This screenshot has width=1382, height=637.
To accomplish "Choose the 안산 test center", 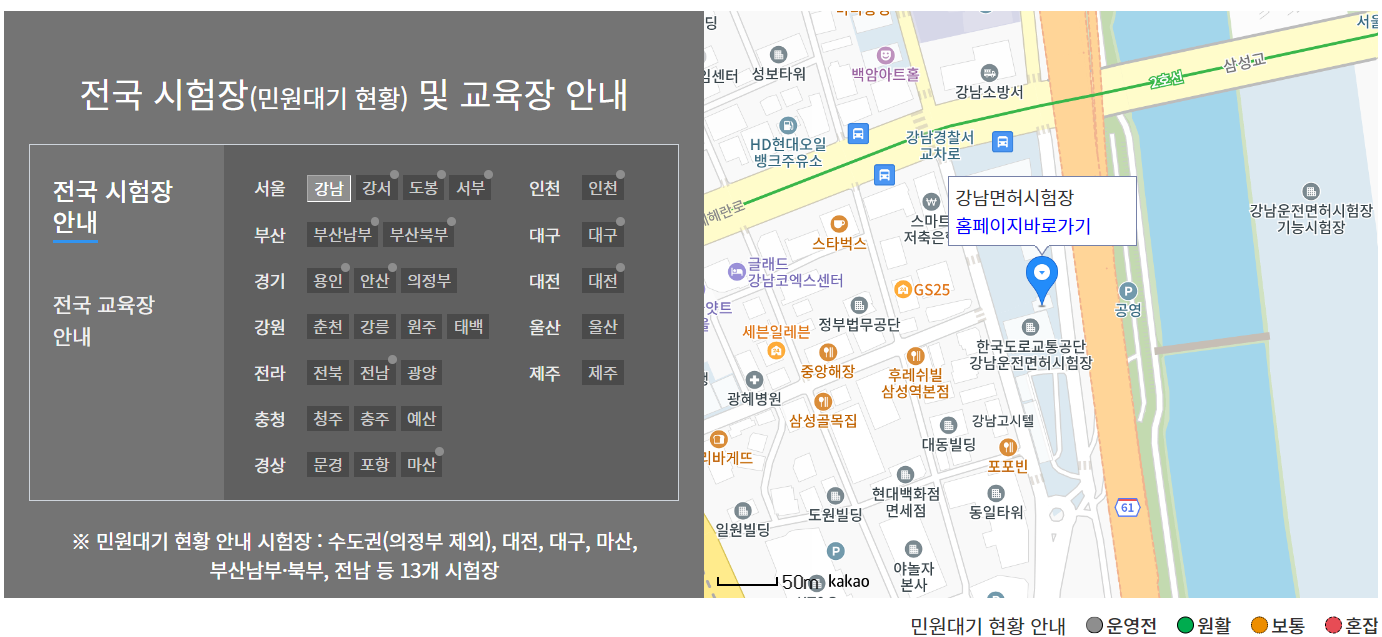I will [375, 281].
